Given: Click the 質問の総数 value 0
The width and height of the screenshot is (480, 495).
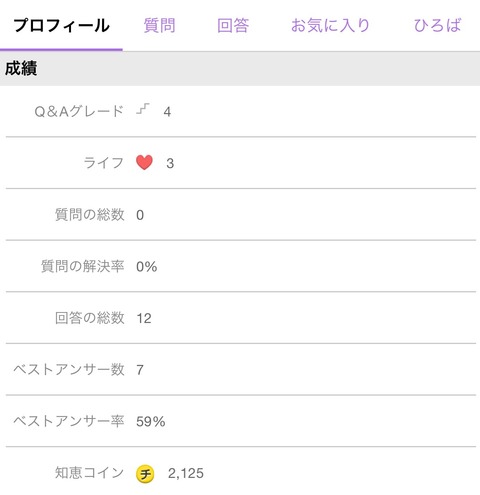Looking at the screenshot, I should (140, 215).
